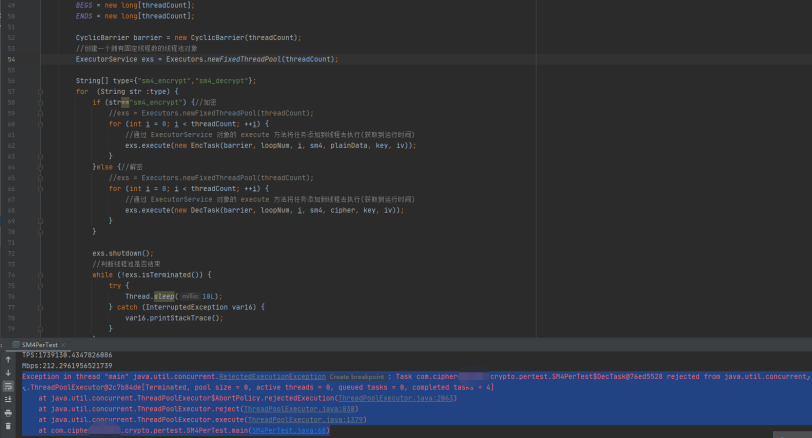Toggle soft-wrap in the run console
Viewport: 812px width, 438px height.
pos(8,386)
